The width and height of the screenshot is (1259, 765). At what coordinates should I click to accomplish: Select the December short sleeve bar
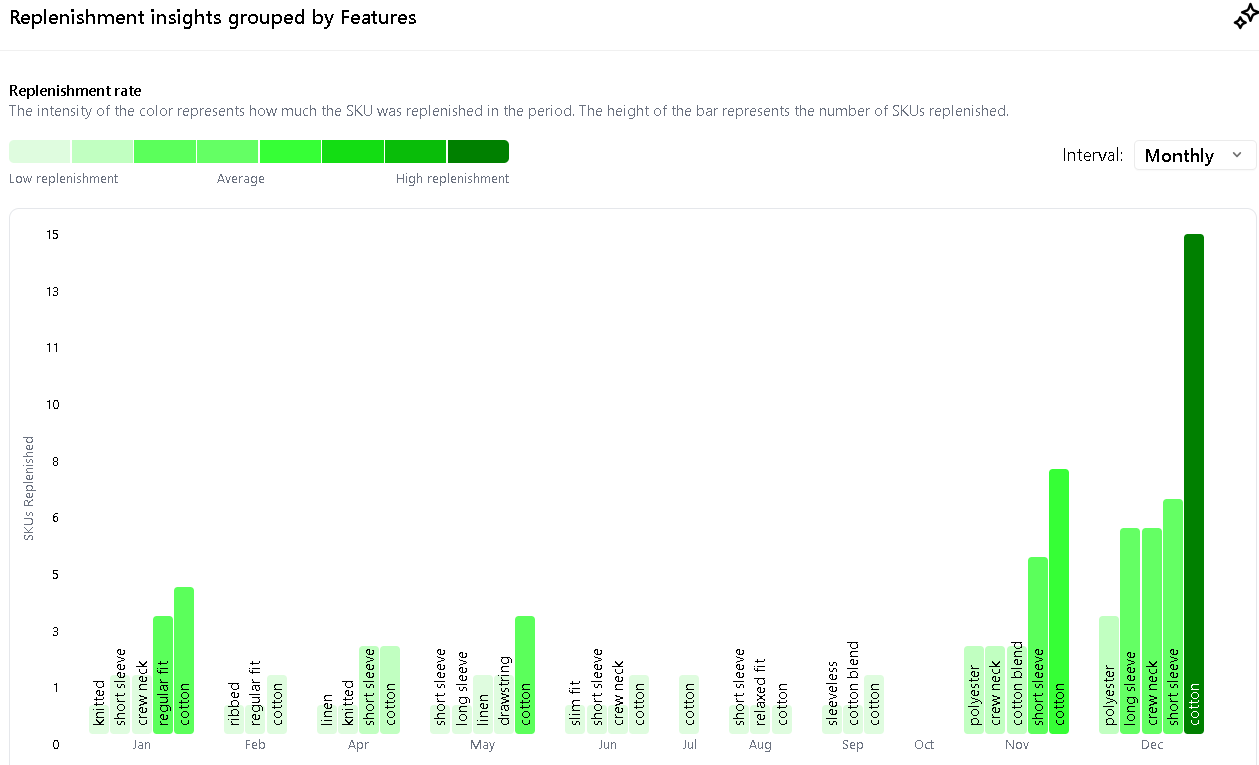[x=1173, y=616]
